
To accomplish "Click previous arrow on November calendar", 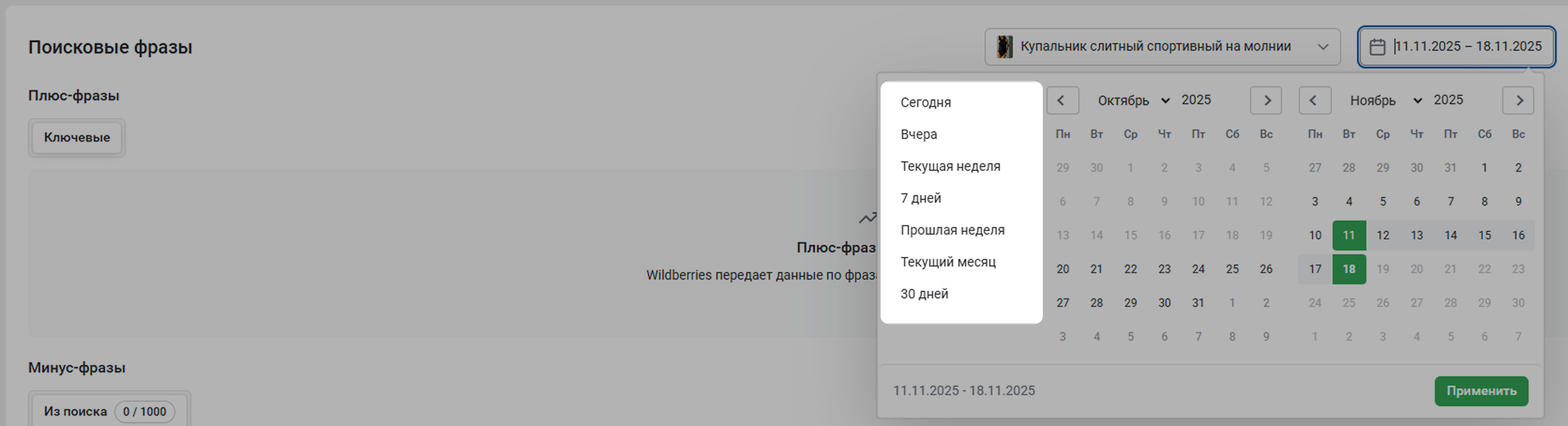I will click(1314, 100).
